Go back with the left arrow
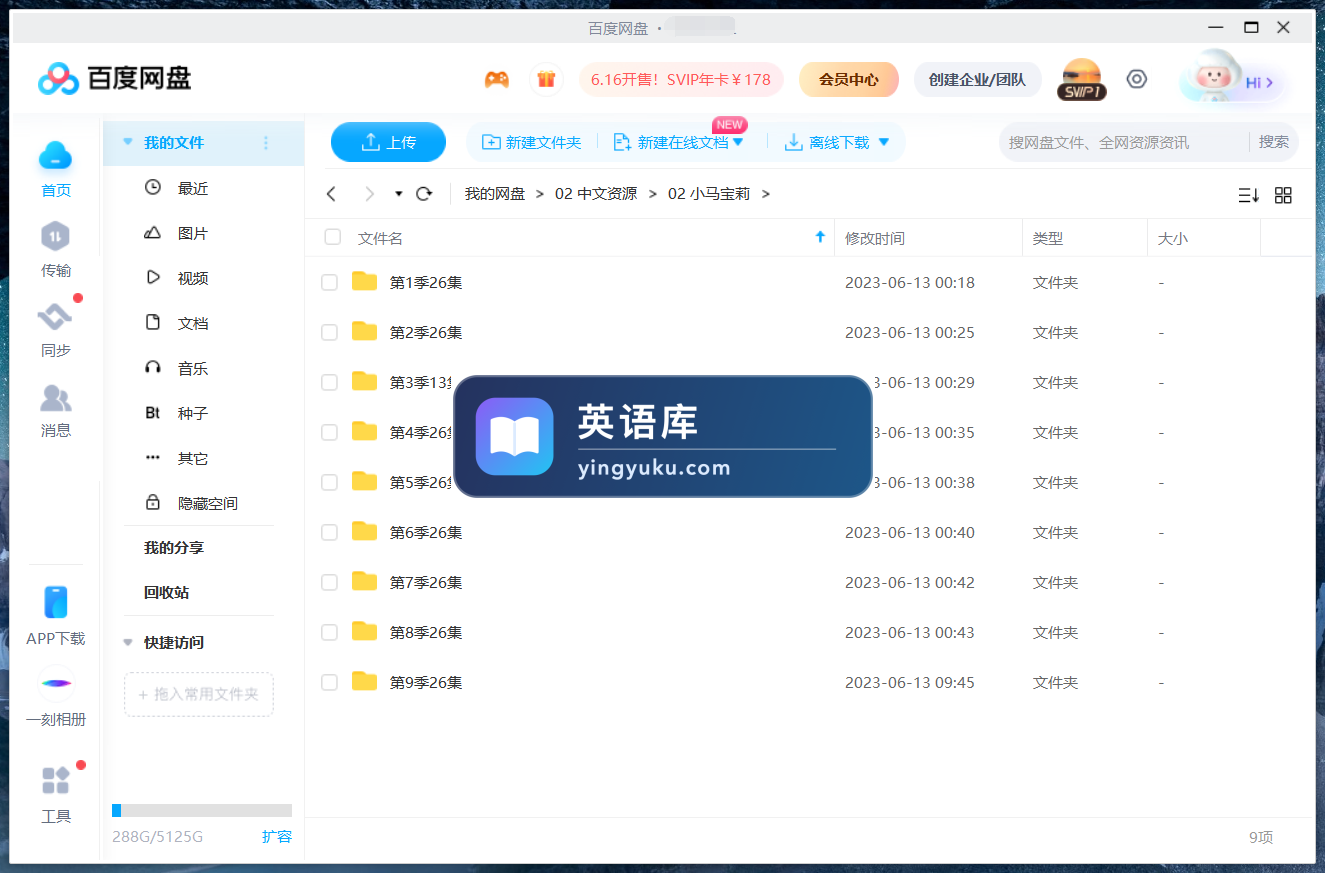The image size is (1325, 873). [332, 194]
